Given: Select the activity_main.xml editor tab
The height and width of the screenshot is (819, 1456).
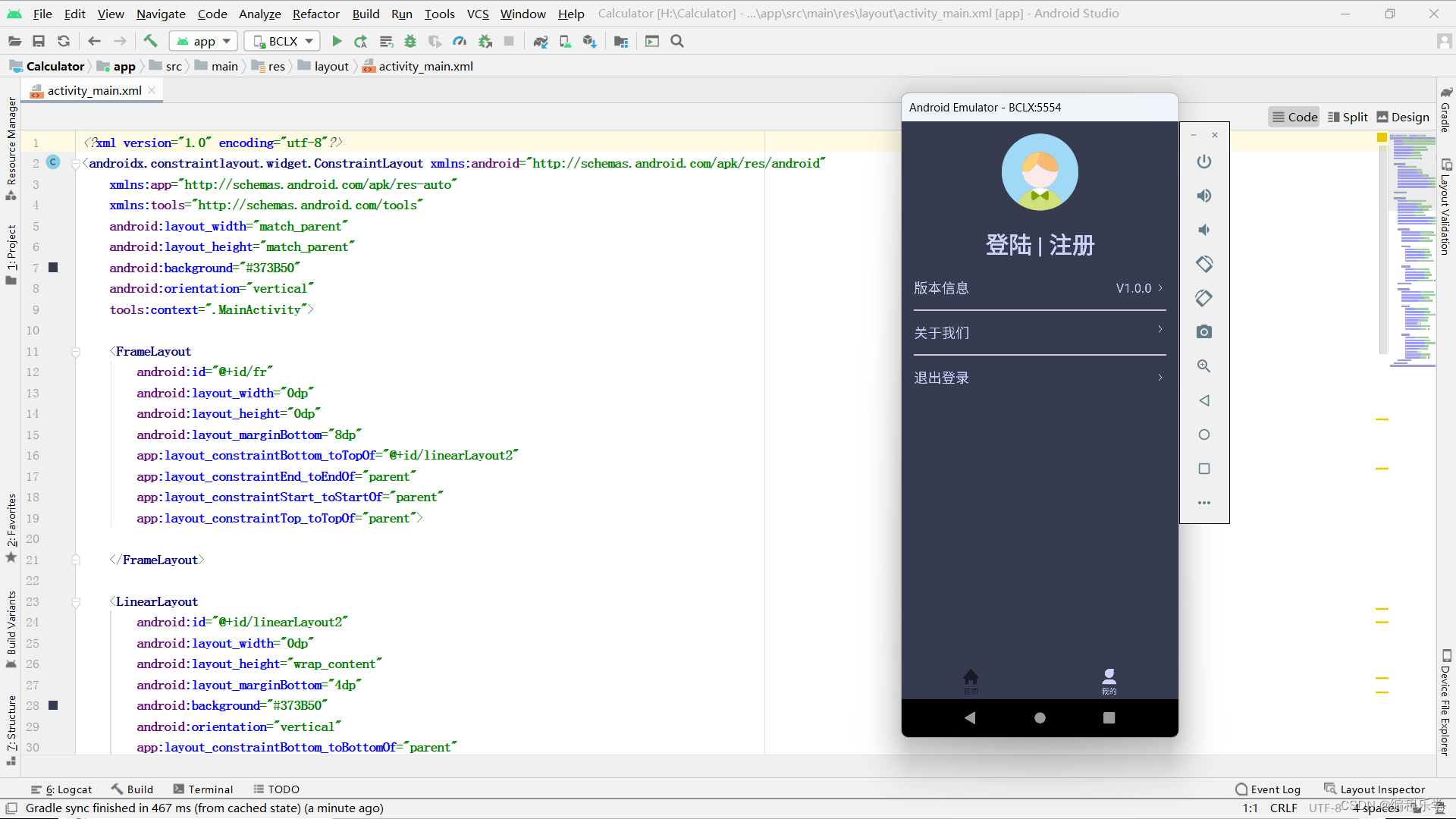Looking at the screenshot, I should (x=94, y=90).
